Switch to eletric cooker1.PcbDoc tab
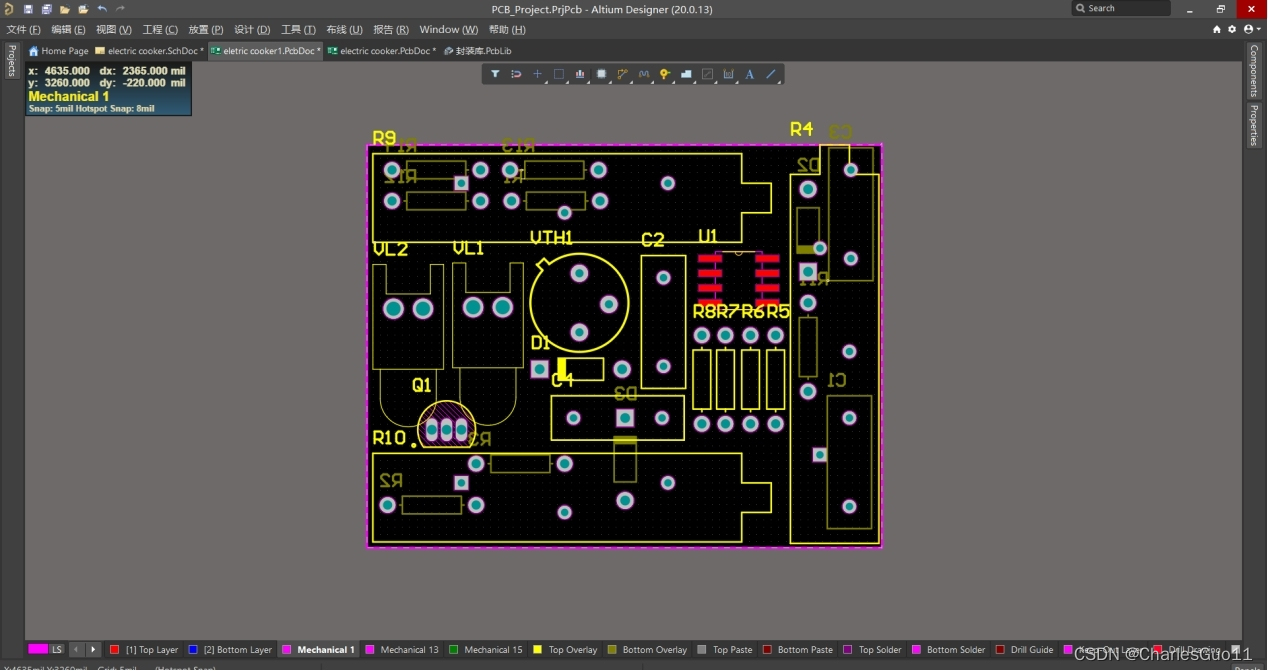This screenshot has width=1268, height=671. point(265,51)
